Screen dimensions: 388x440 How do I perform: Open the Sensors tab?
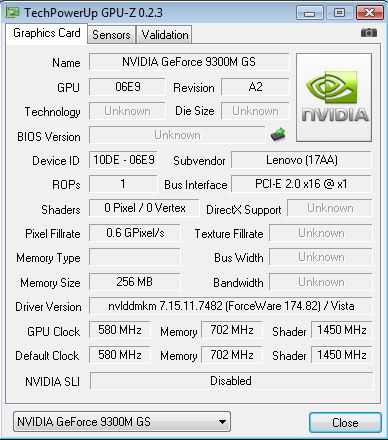[x=111, y=35]
